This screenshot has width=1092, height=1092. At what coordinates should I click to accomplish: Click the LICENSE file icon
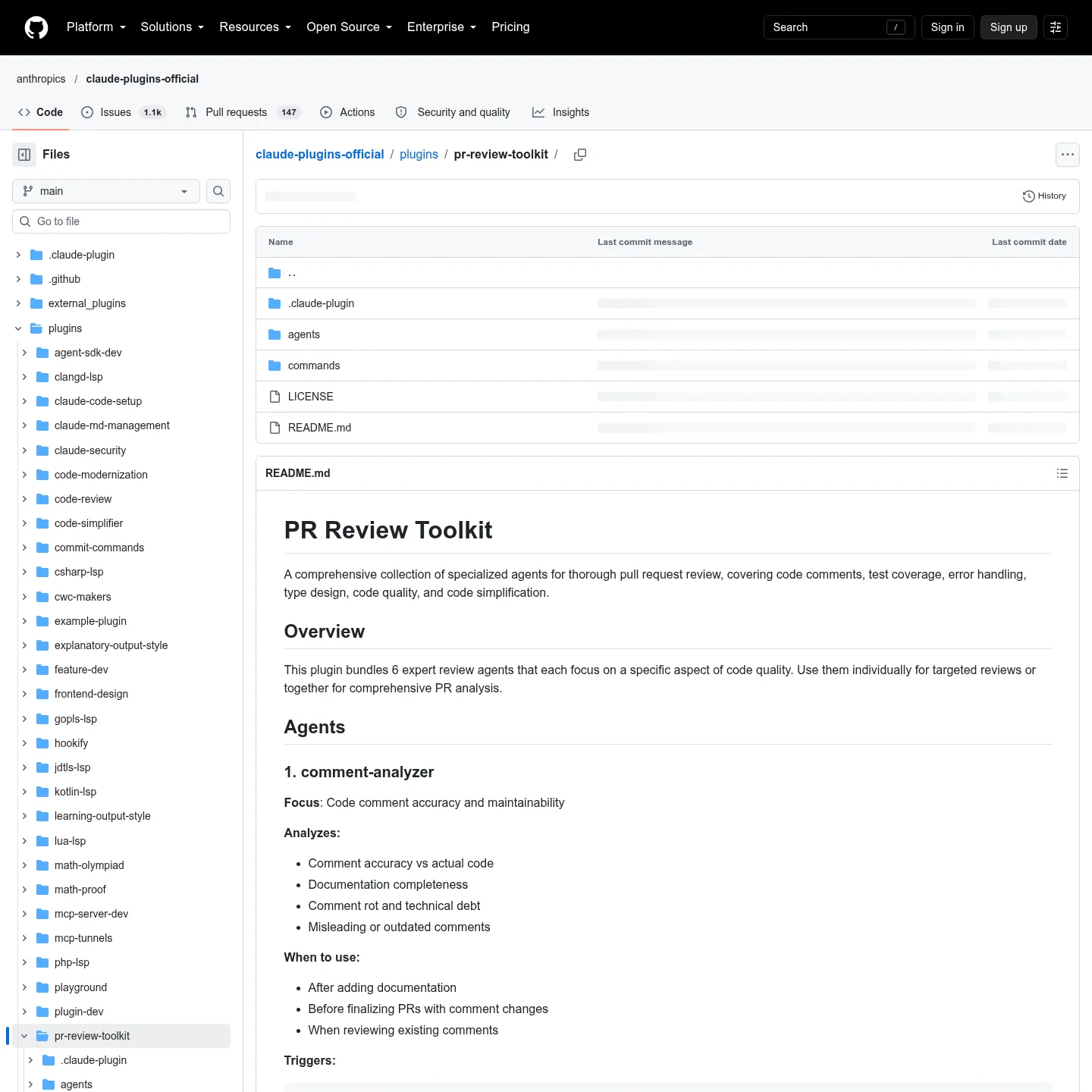[x=275, y=397]
